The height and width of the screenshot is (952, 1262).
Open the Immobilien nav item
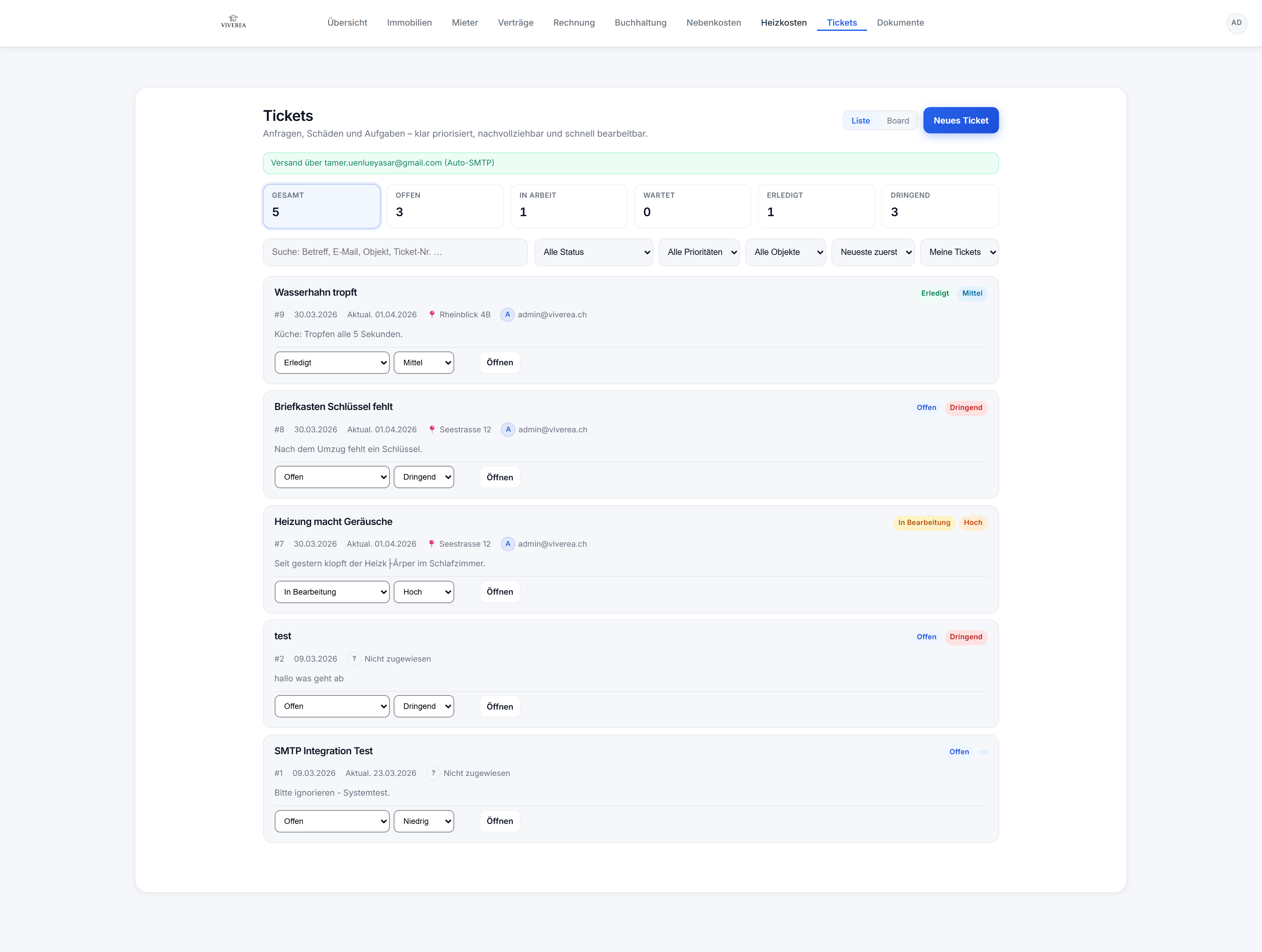(x=409, y=23)
